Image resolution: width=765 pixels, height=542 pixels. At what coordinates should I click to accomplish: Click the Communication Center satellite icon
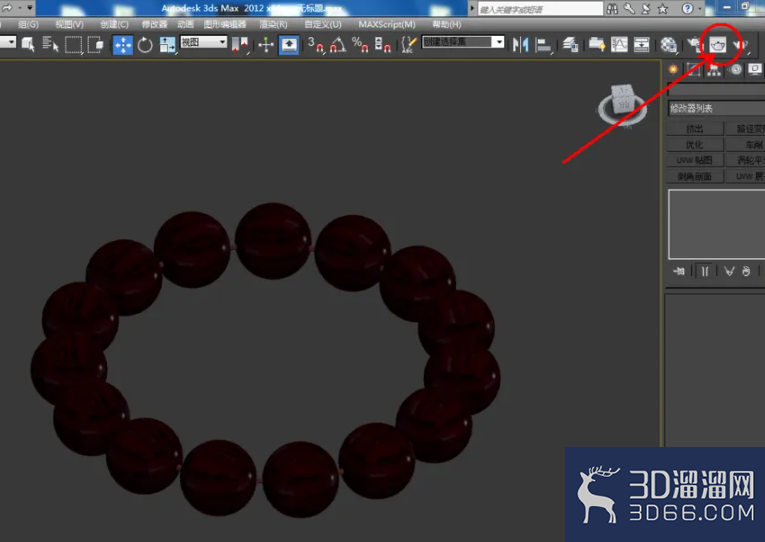click(x=646, y=9)
